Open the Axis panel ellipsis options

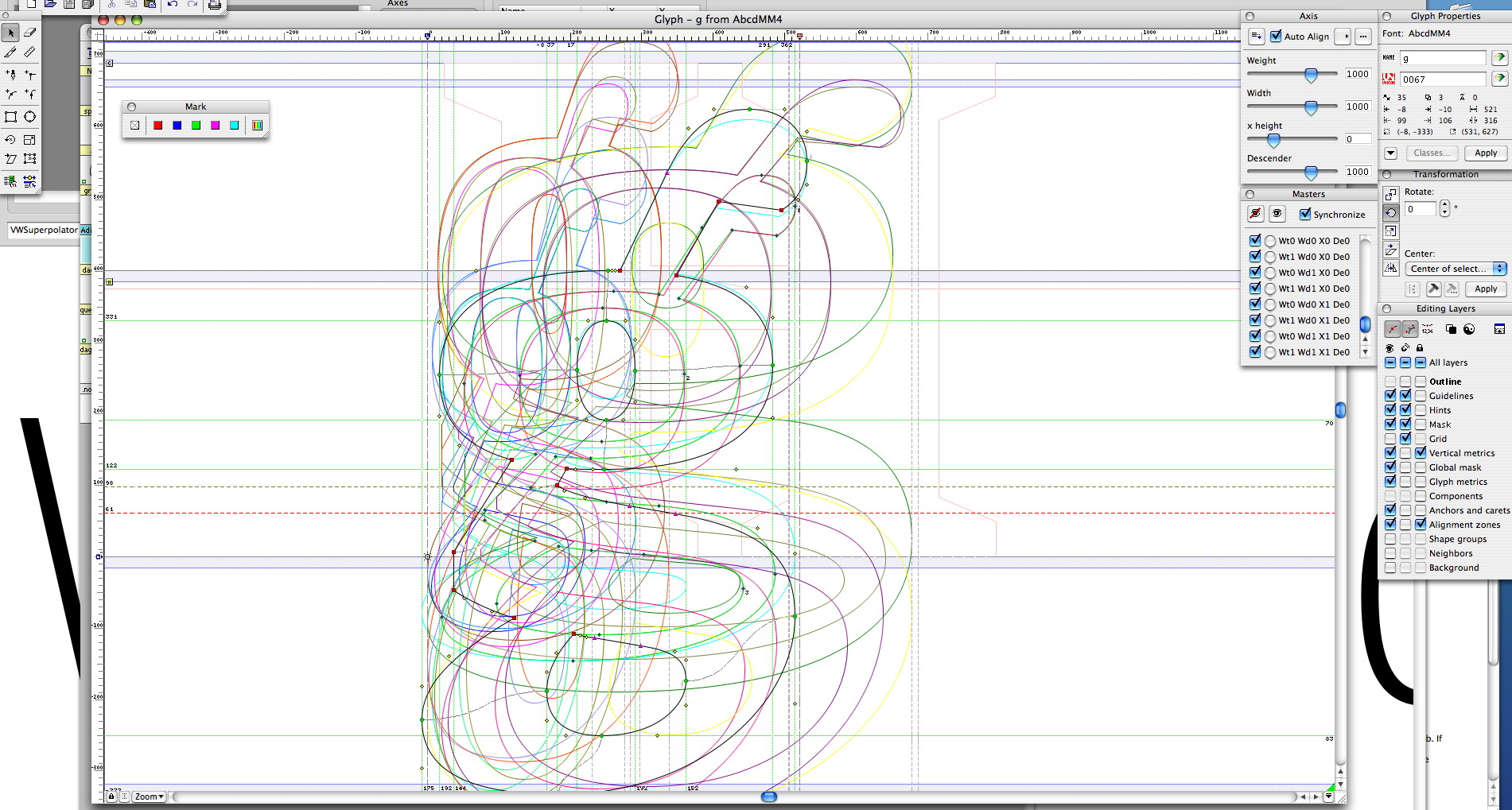[1363, 36]
